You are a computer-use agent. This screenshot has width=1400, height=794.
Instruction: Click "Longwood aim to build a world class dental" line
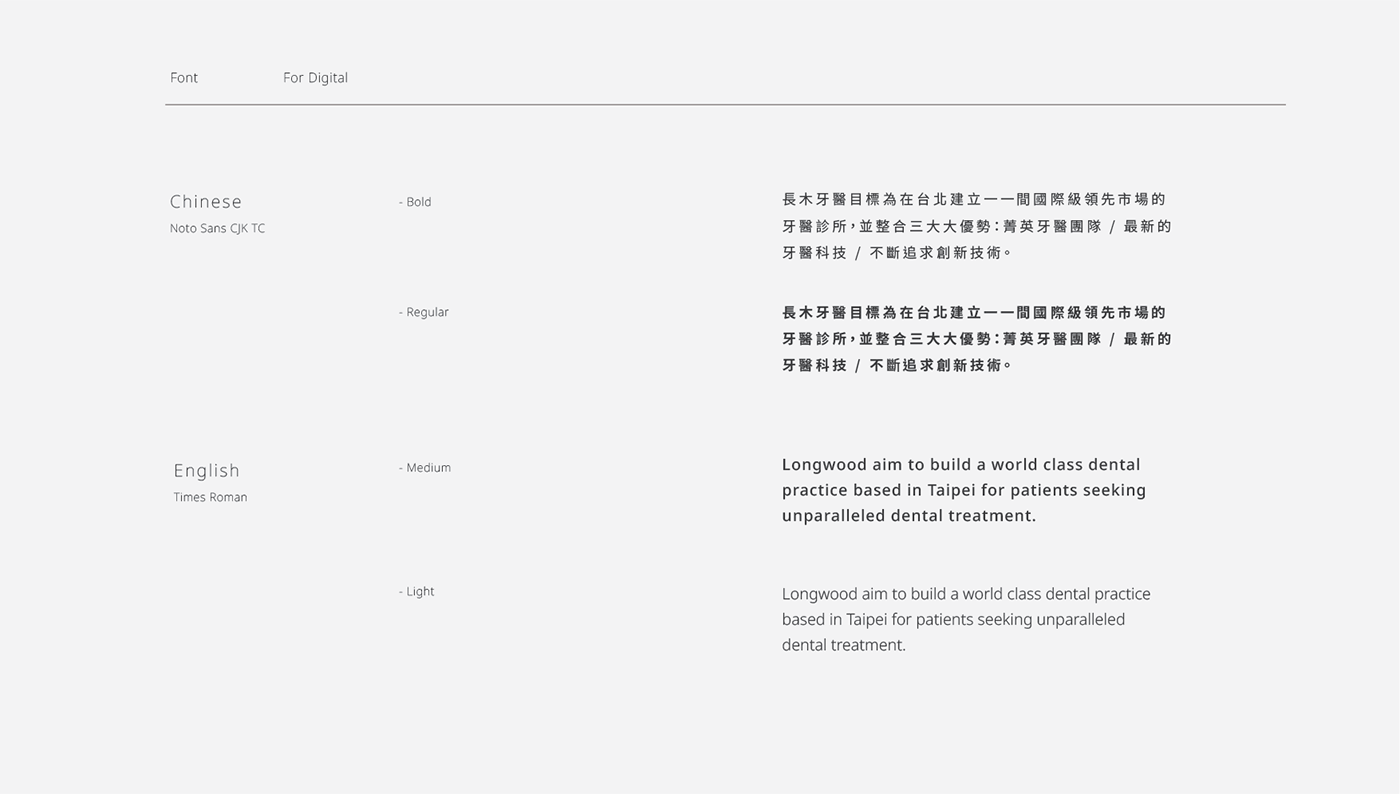point(961,465)
